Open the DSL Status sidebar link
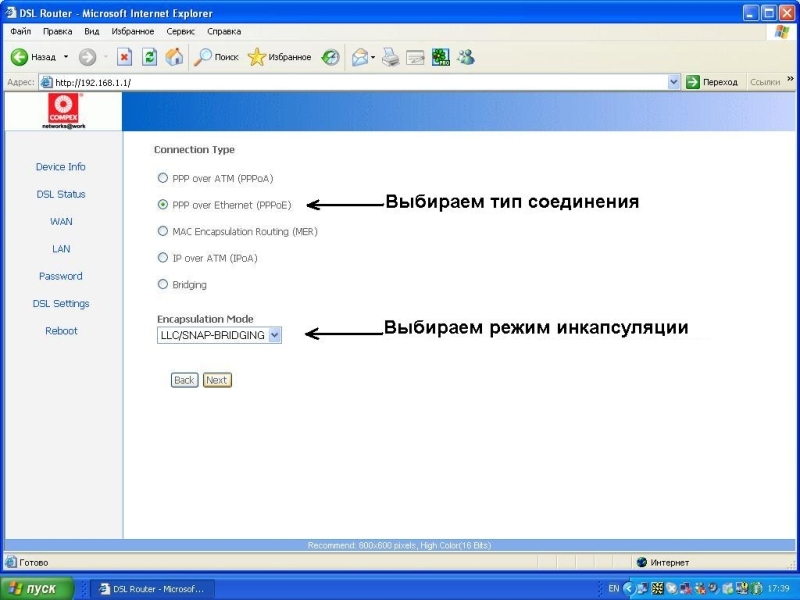 point(60,194)
